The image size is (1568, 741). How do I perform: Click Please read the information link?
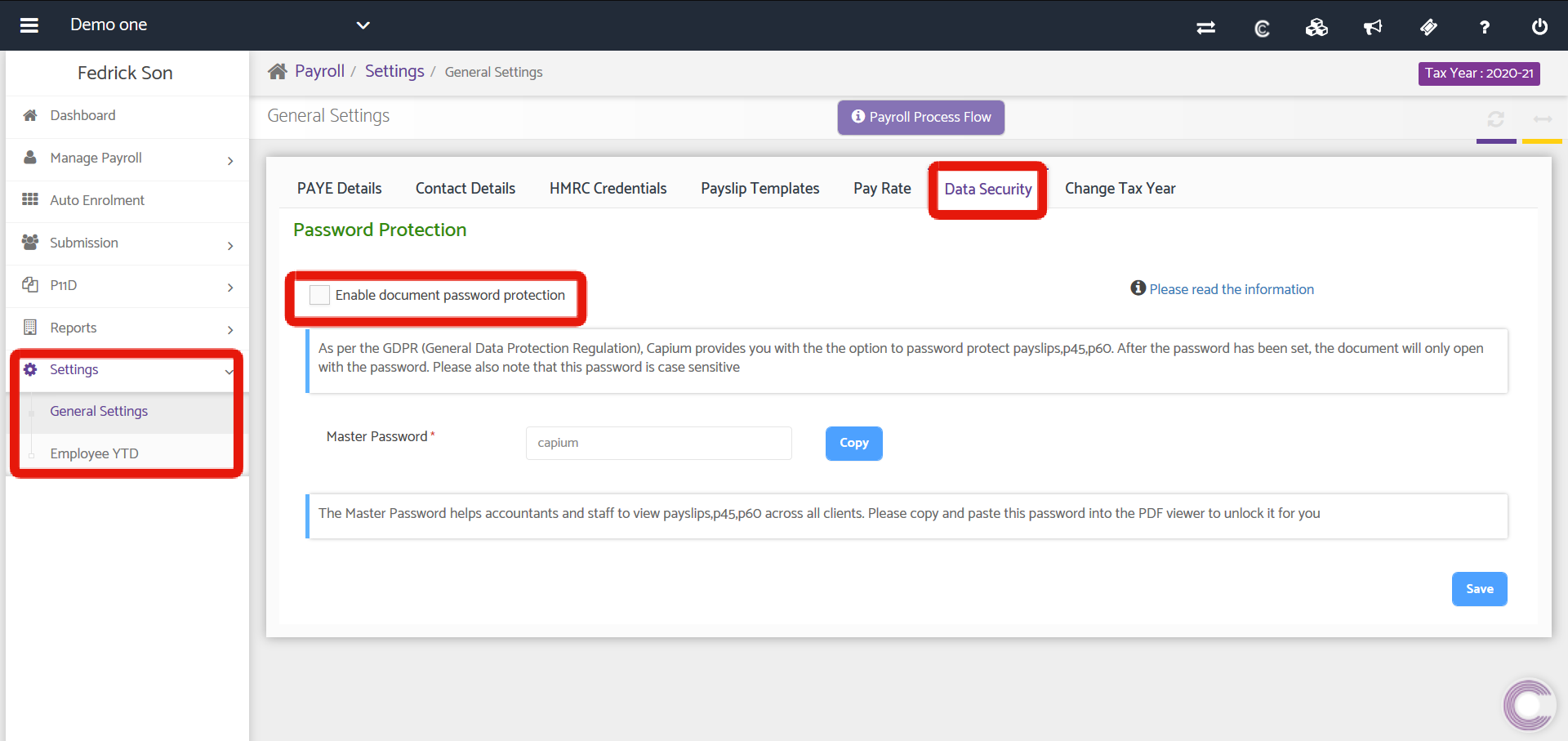coord(1232,289)
